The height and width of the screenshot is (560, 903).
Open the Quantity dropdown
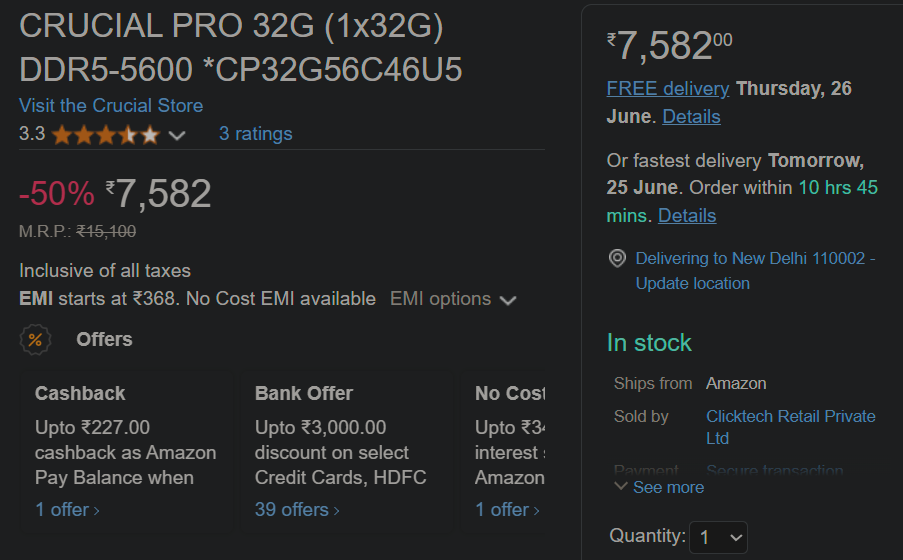718,538
